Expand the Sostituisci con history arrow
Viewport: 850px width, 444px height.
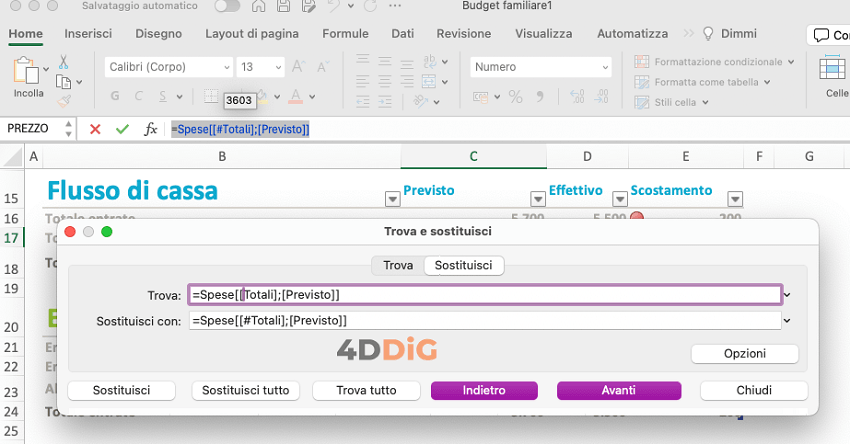click(x=787, y=320)
